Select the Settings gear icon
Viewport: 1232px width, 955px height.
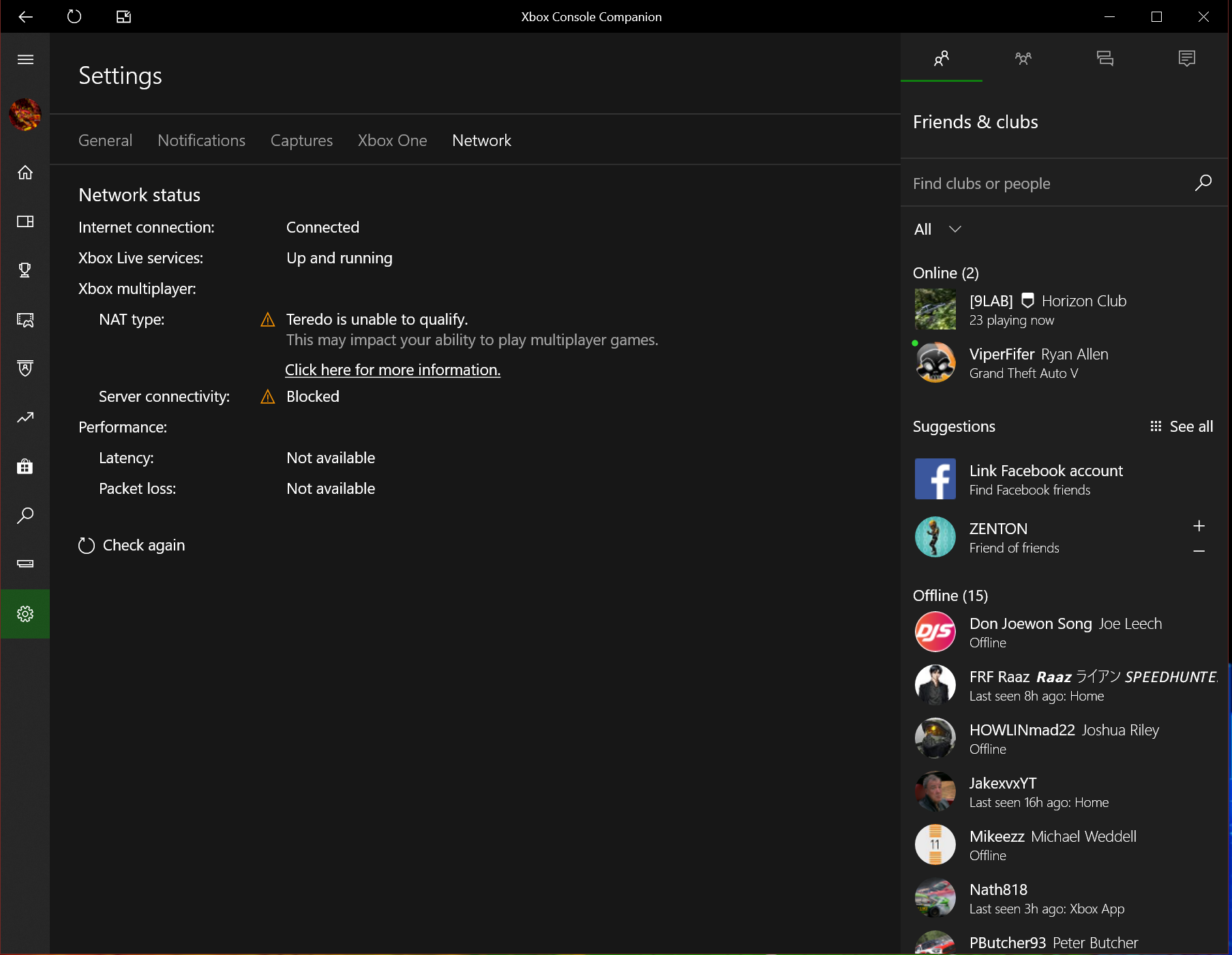(25, 614)
